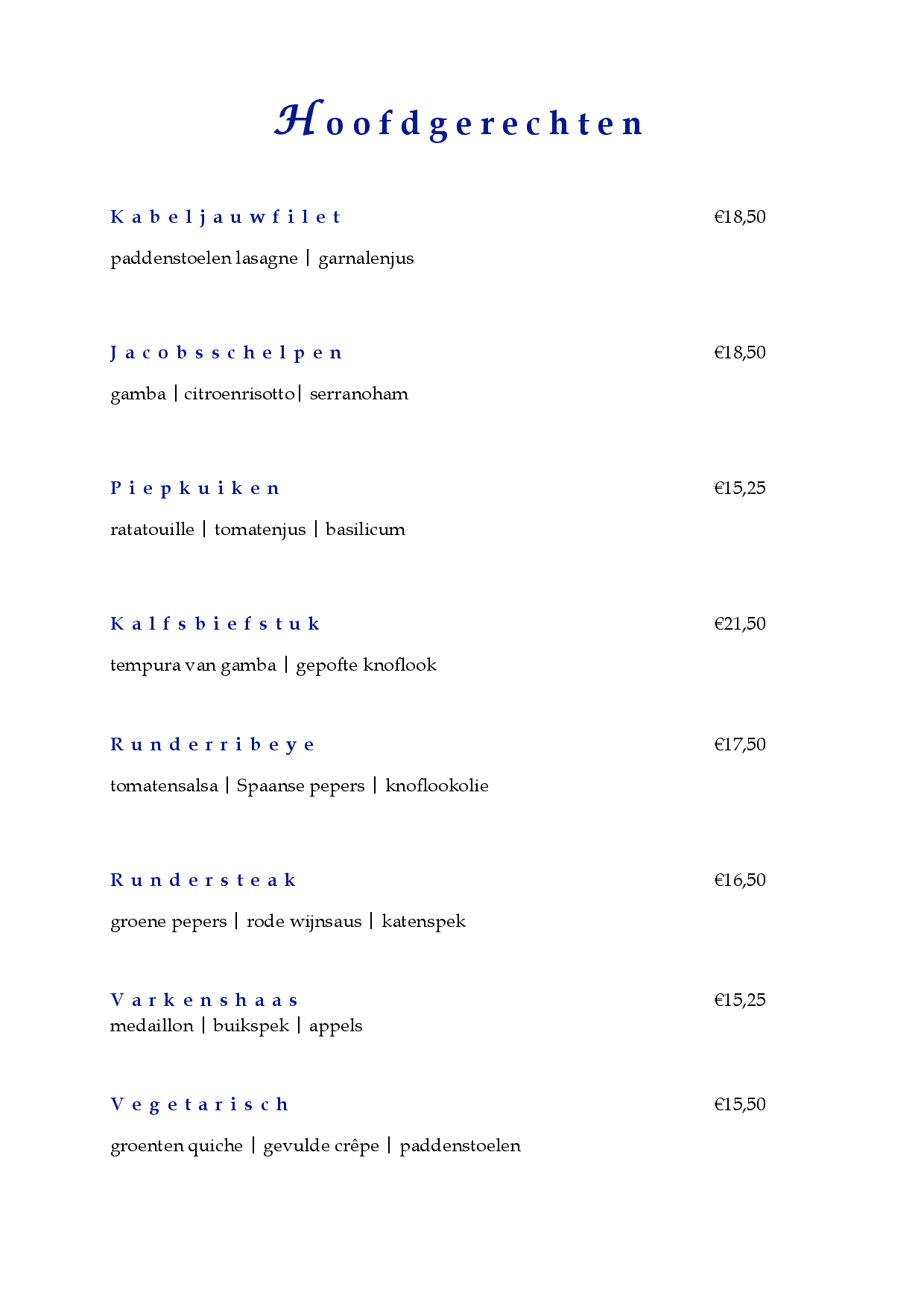Select the Runderribeye dish heading
Image resolution: width=924 pixels, height=1307 pixels.
pyautogui.click(x=212, y=745)
